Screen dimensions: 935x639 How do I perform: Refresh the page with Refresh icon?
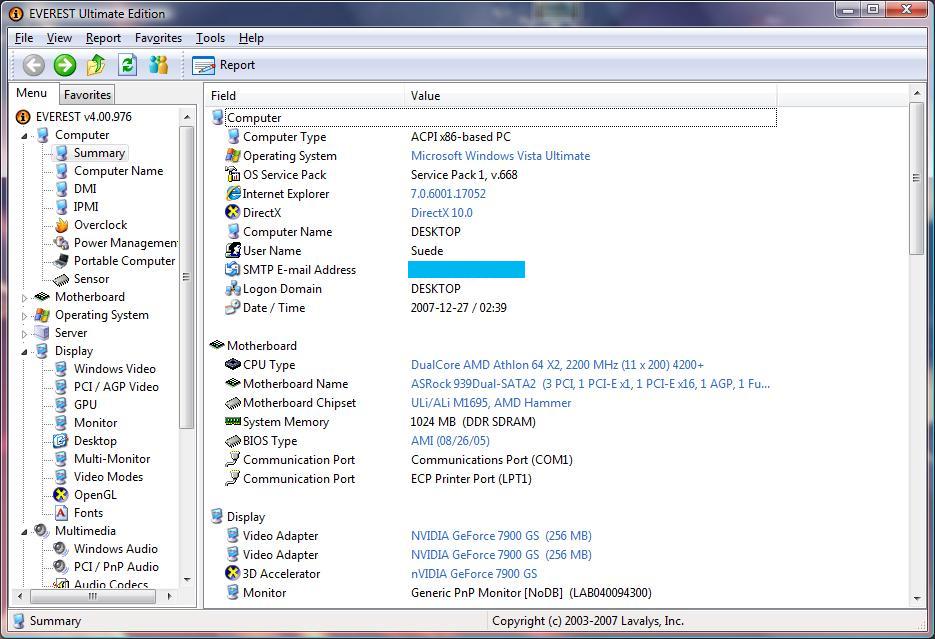128,65
